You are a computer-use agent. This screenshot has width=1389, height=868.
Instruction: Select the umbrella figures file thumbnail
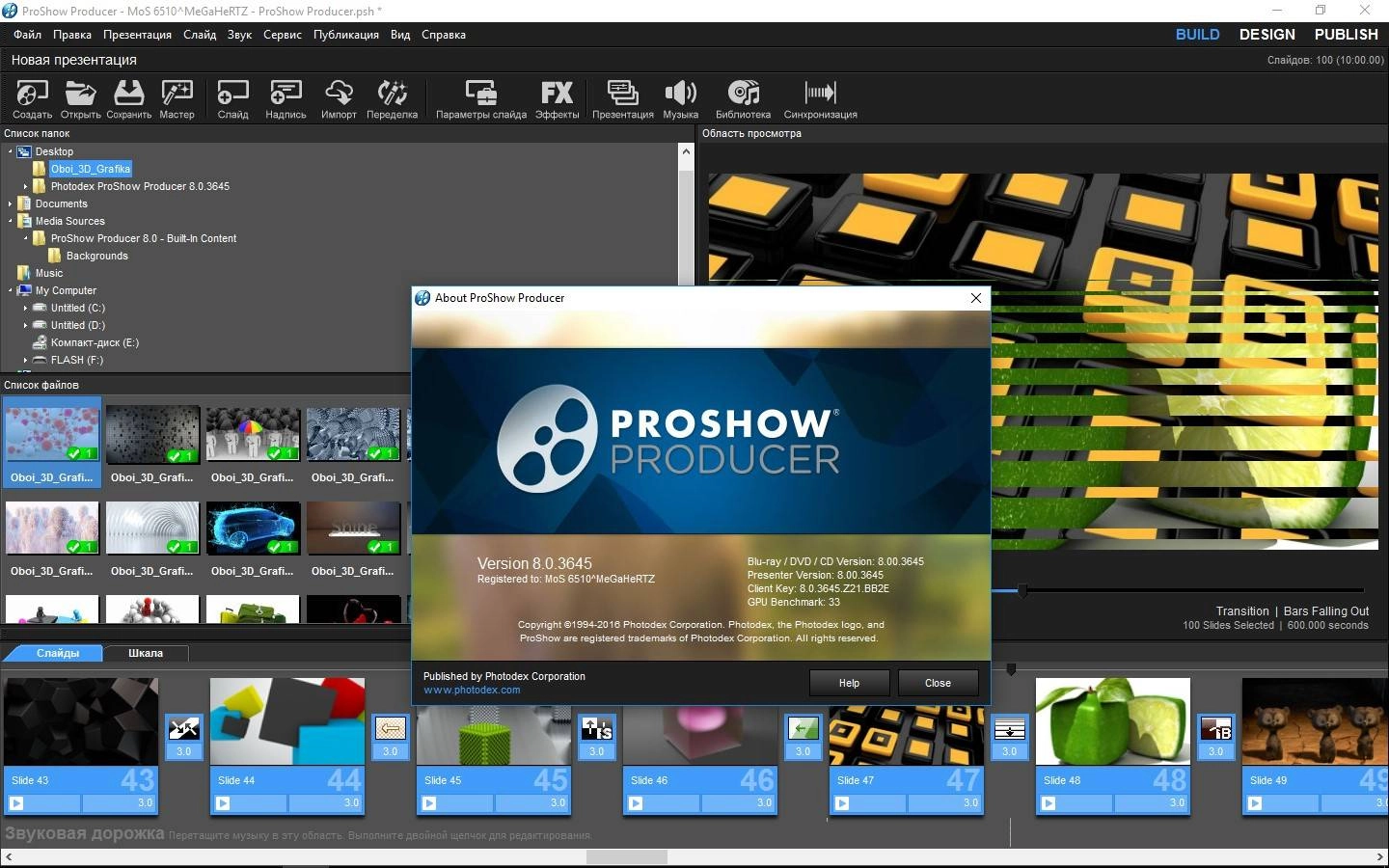[253, 433]
